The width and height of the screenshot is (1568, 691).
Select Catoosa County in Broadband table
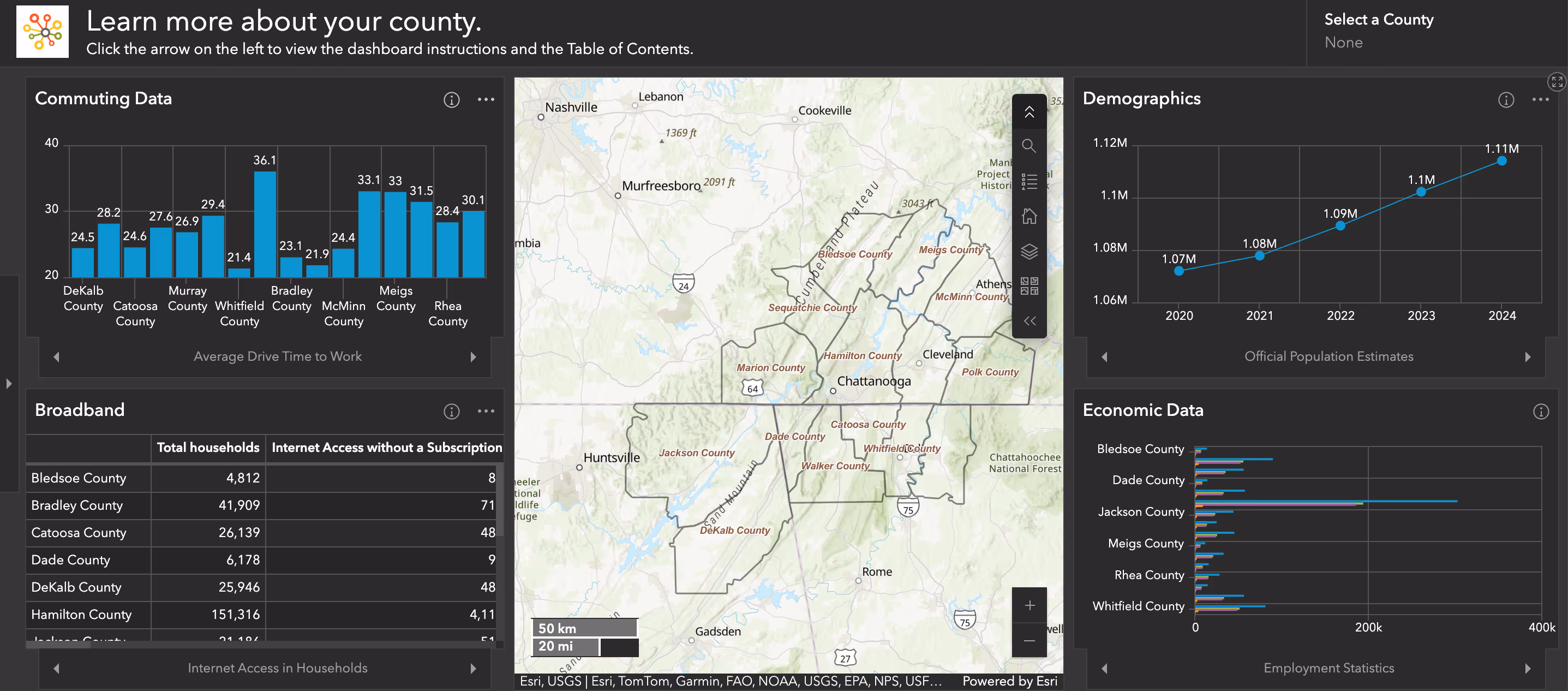(x=262, y=533)
